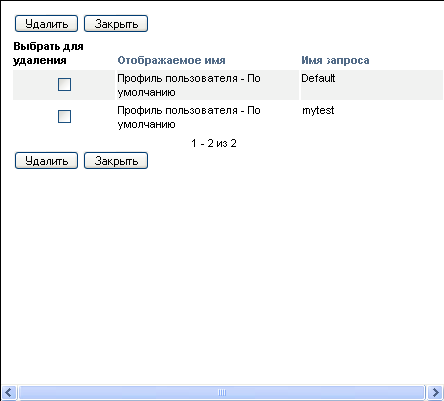
Task: Click the horizontal scrollbar thumb
Action: tap(222, 392)
